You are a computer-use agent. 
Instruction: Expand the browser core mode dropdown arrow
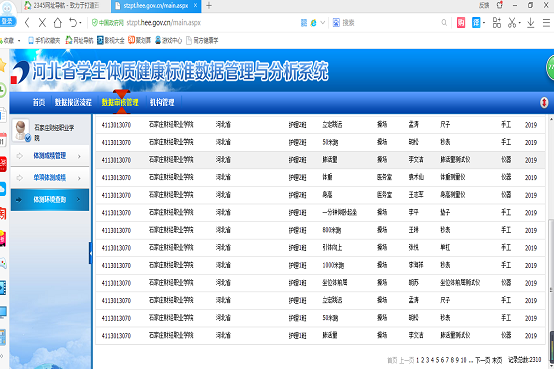point(322,23)
